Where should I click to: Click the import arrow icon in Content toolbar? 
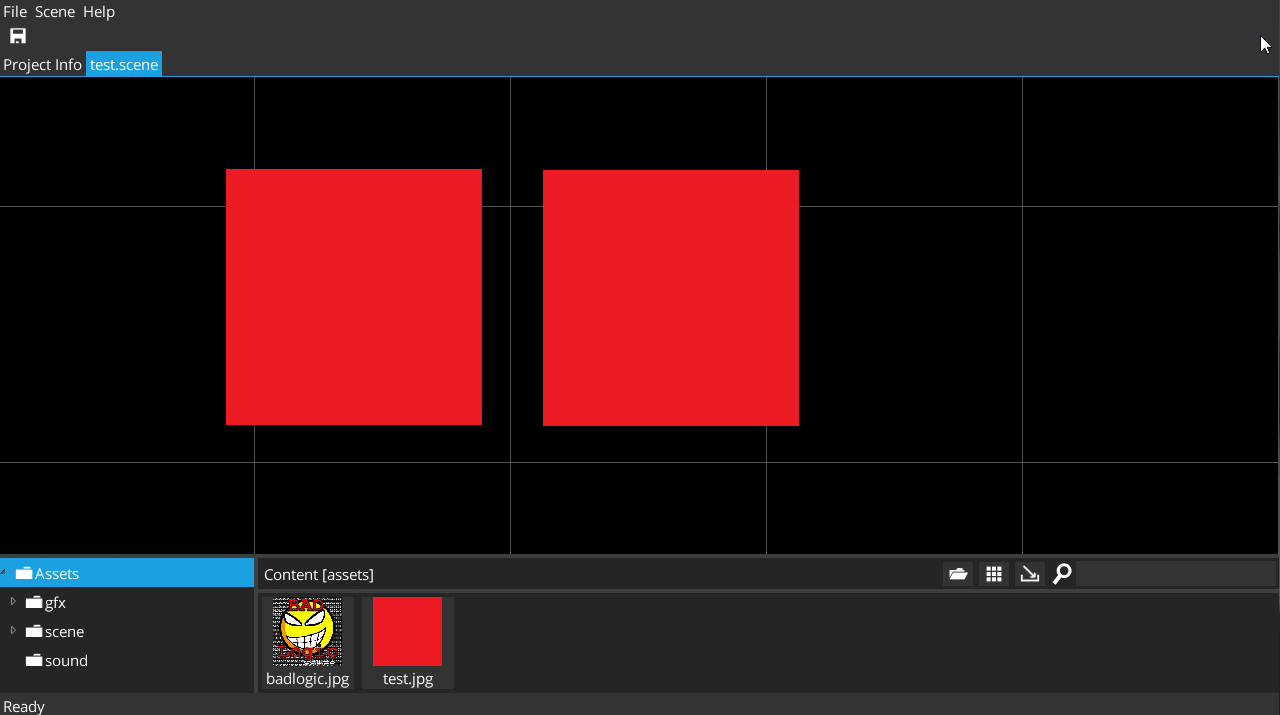pos(1029,574)
